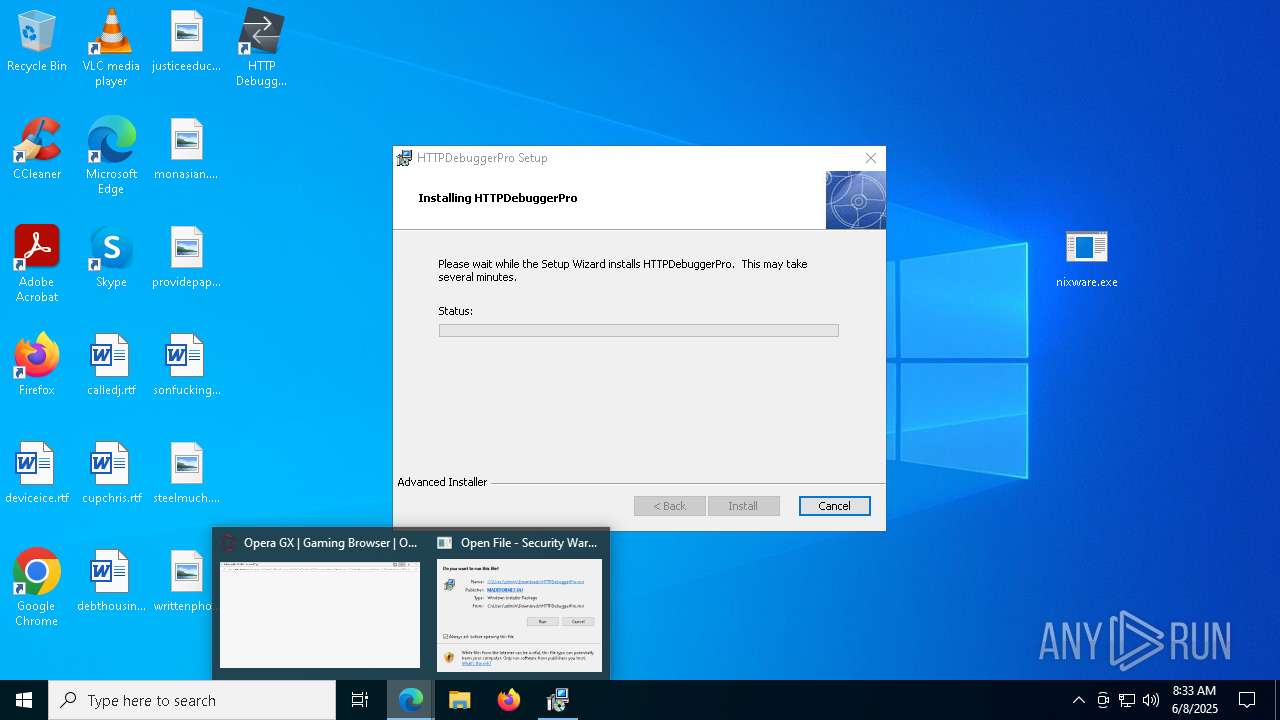Open Firefox desktop shortcut
This screenshot has width=1280, height=720.
click(37, 366)
